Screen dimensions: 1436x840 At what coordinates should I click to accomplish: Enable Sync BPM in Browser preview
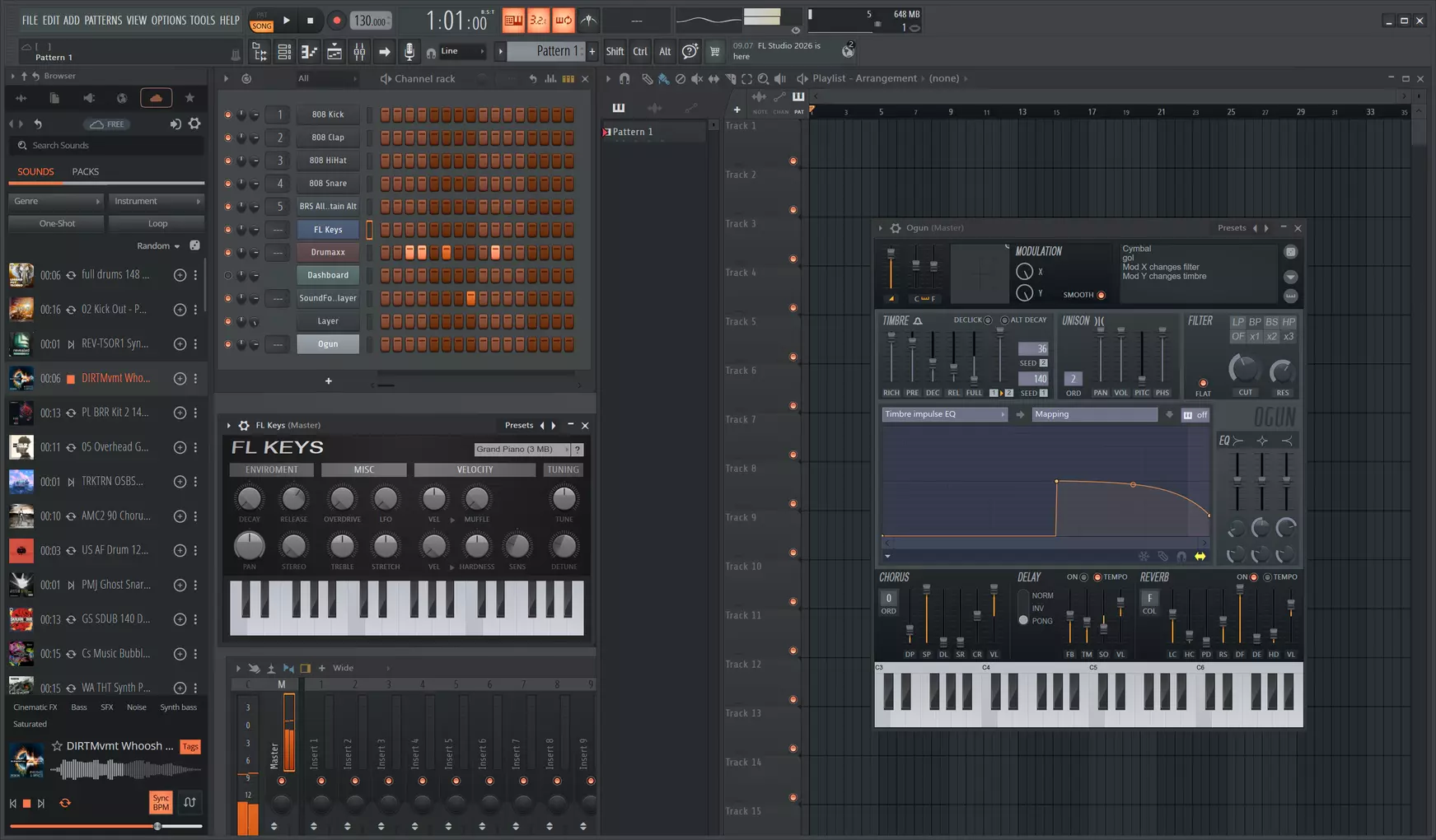pyautogui.click(x=161, y=803)
